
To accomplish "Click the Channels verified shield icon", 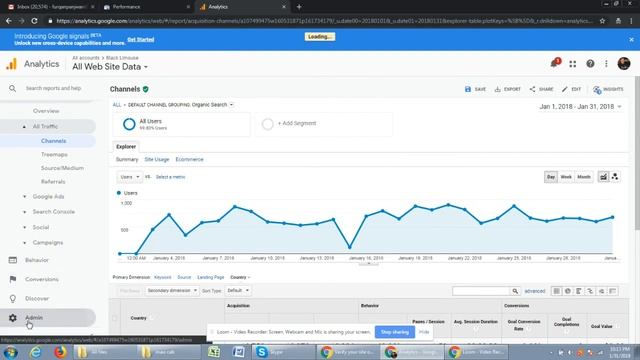I will pos(146,89).
